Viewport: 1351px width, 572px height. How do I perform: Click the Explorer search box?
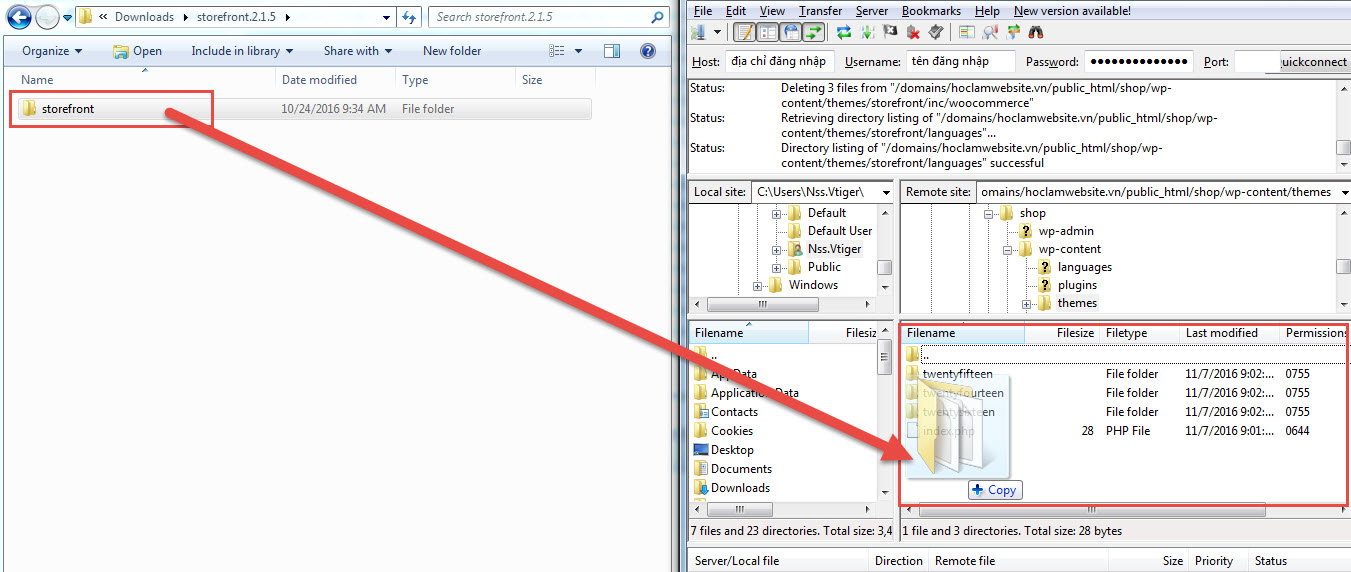pos(548,17)
